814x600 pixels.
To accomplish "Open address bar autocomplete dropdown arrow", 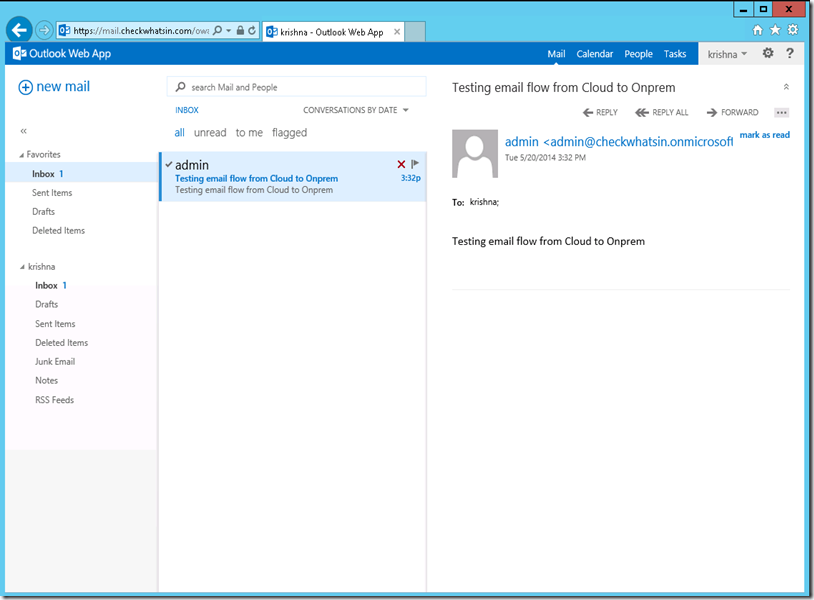I will (228, 31).
